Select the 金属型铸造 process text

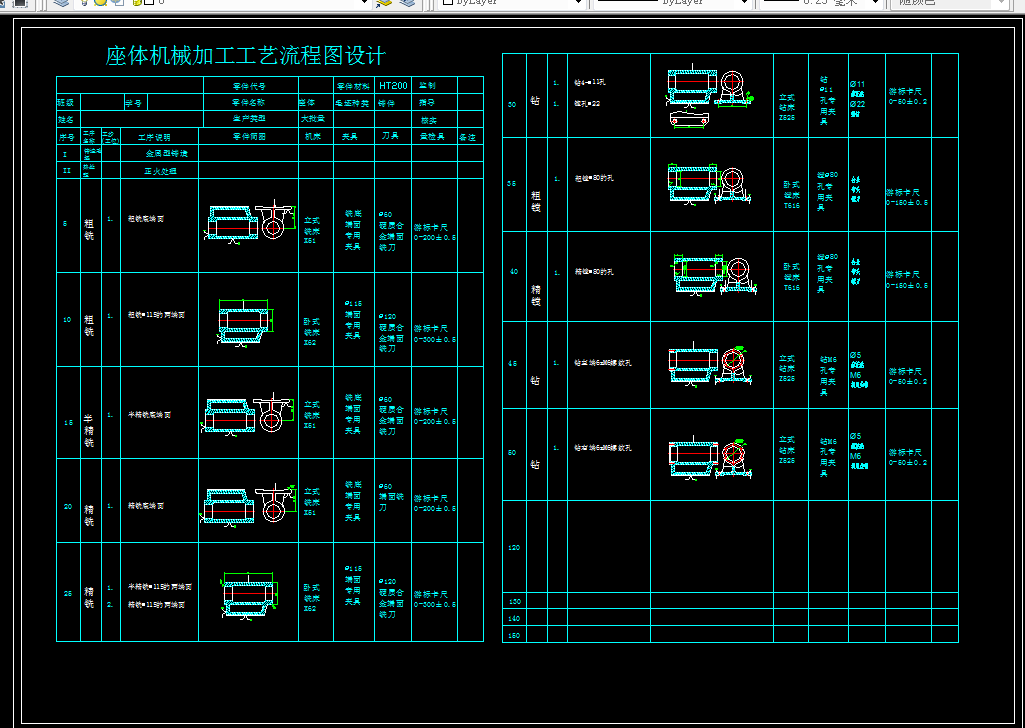[167, 154]
